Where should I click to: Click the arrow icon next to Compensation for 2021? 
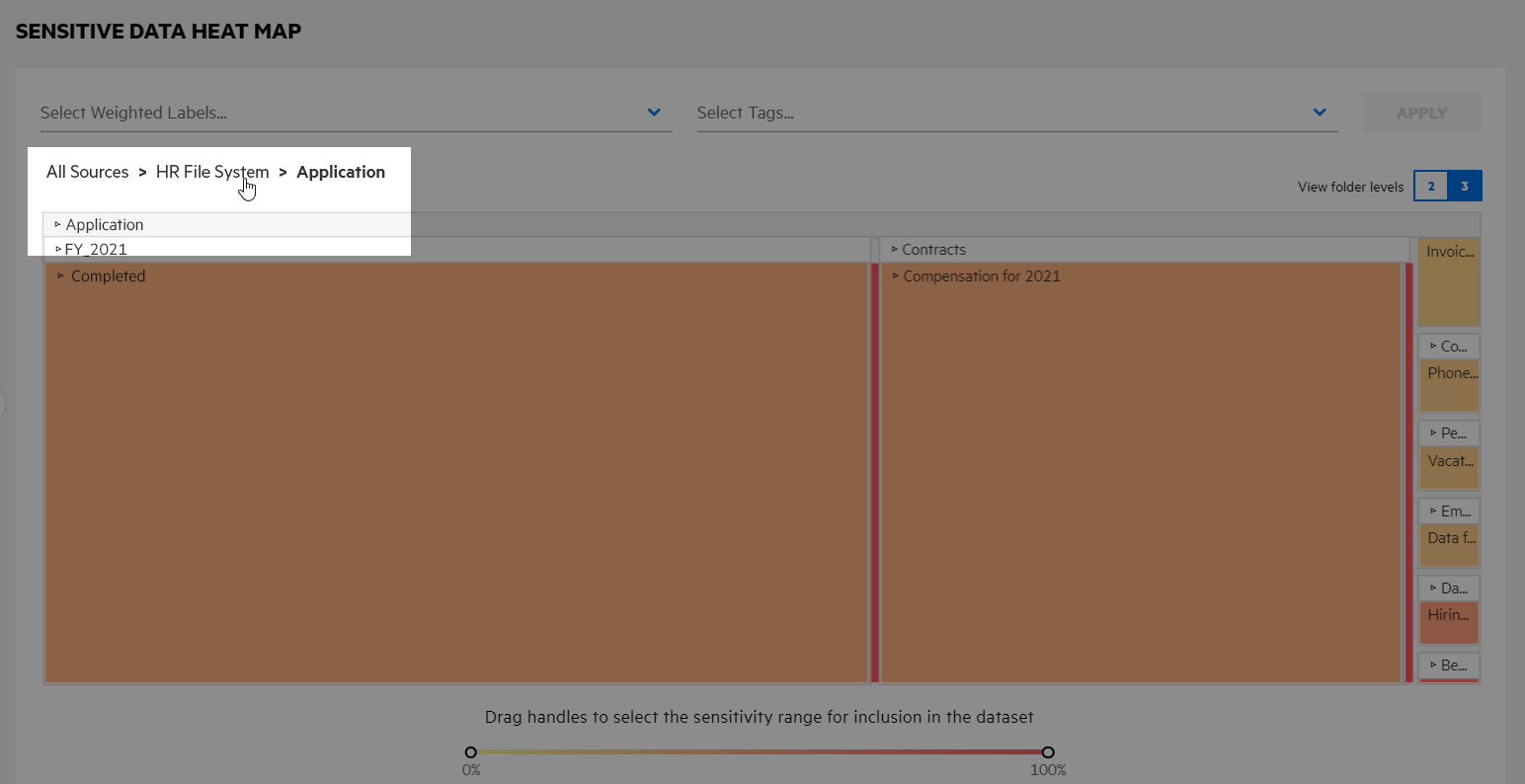(897, 275)
